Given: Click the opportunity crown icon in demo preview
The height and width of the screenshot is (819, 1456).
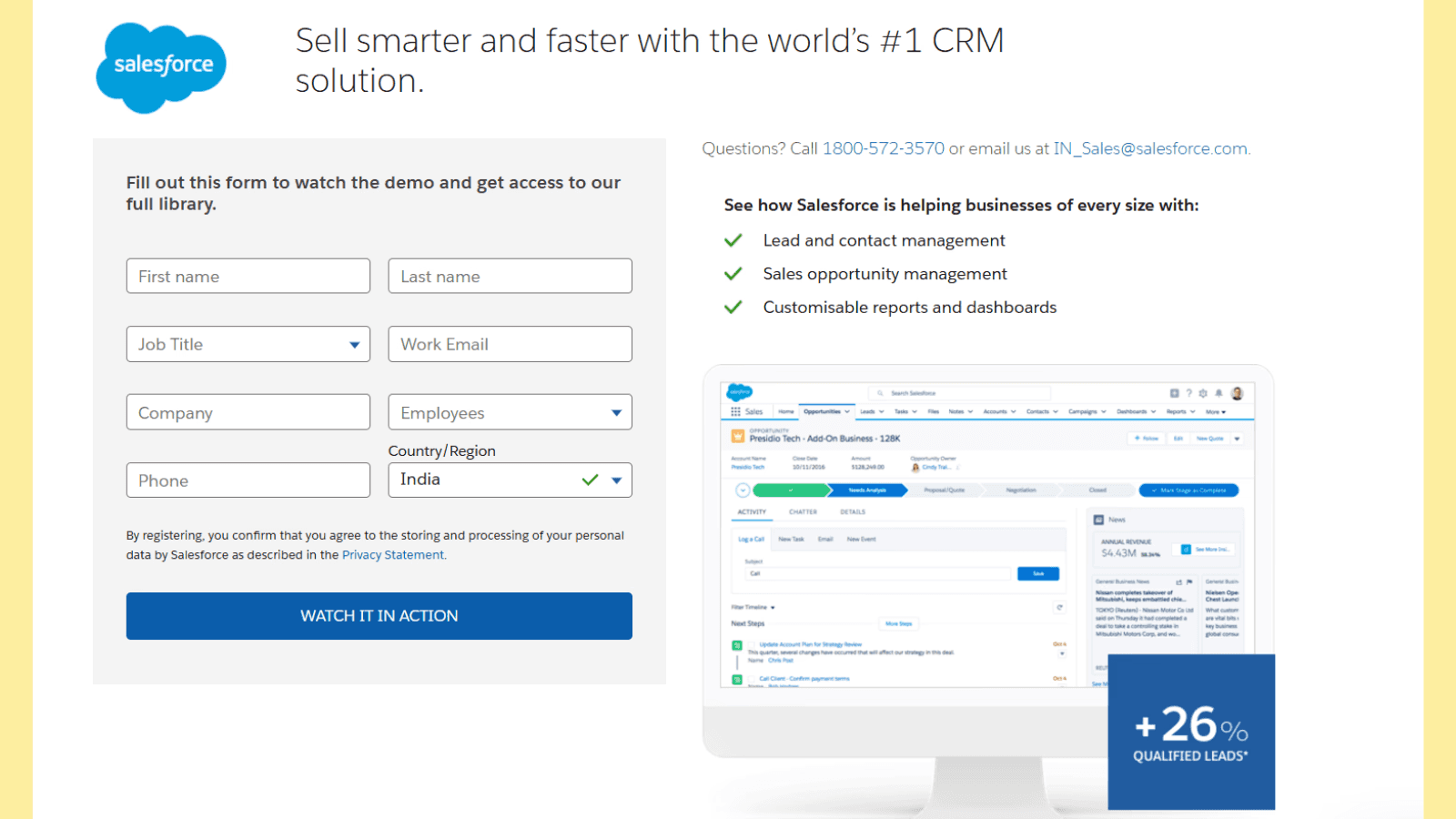Looking at the screenshot, I should [738, 437].
